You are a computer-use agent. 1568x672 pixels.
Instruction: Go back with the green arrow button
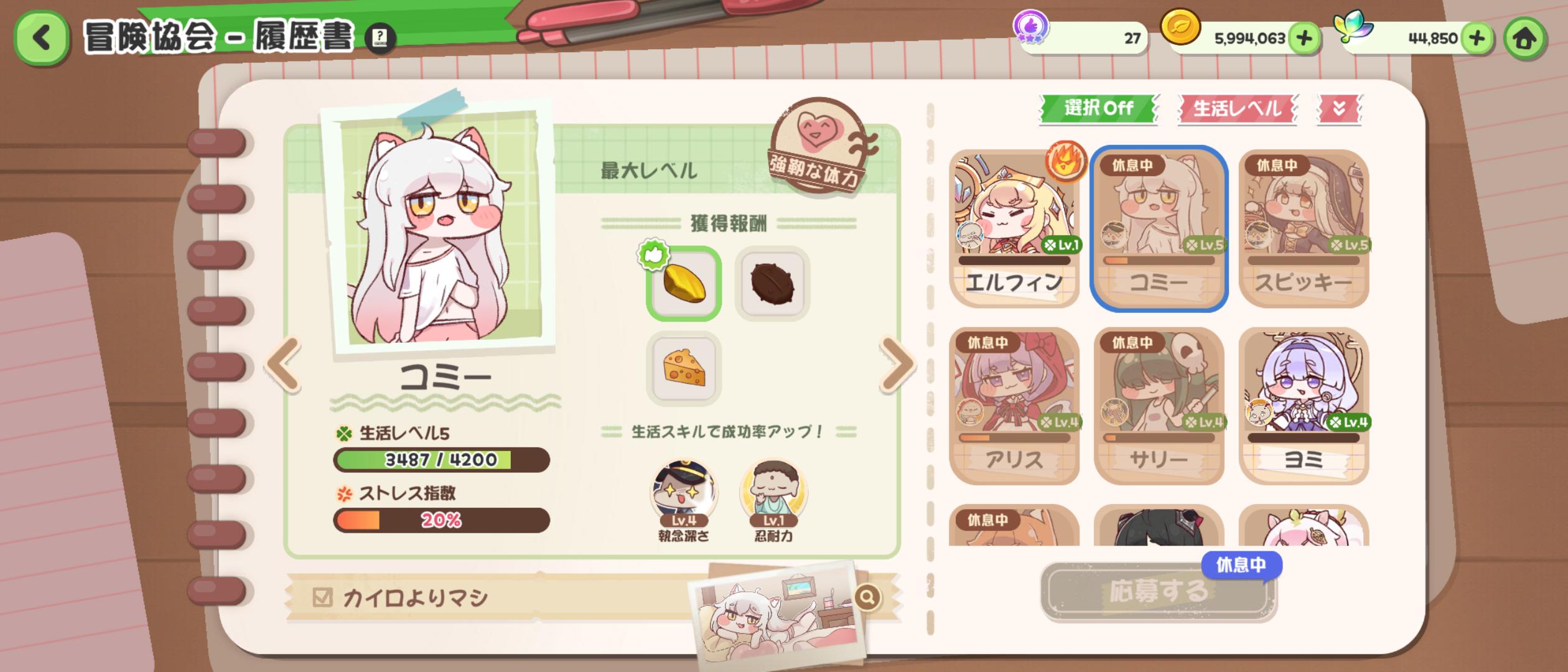(41, 38)
